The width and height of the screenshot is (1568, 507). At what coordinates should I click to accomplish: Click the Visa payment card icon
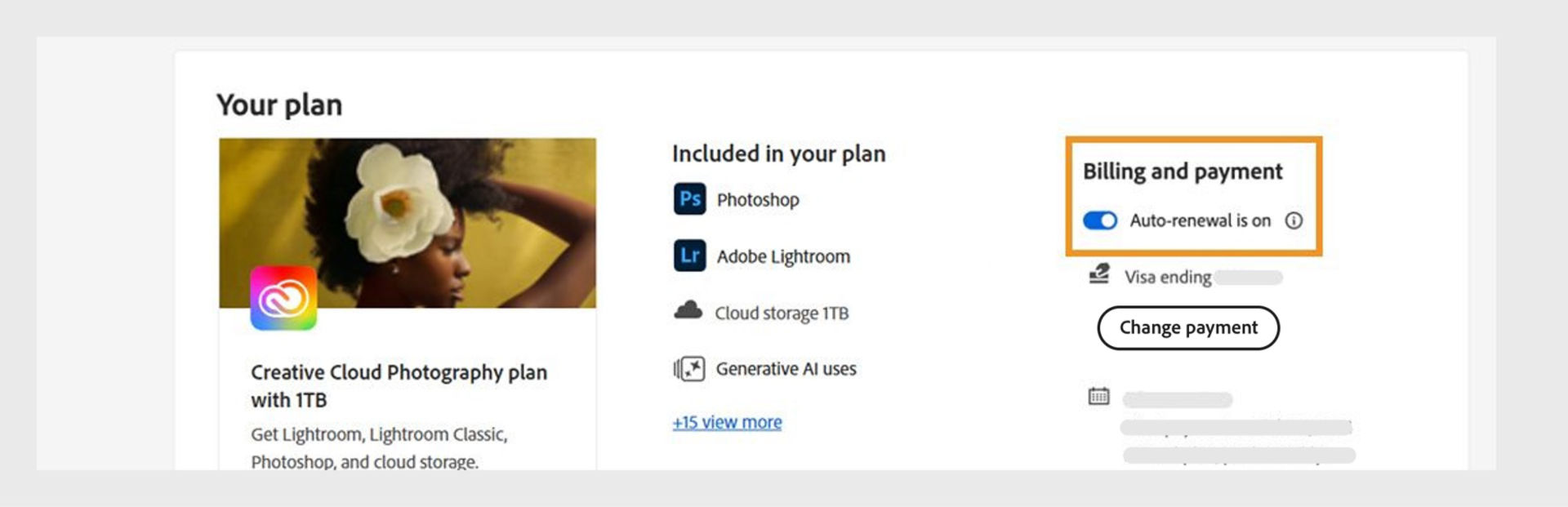(1099, 274)
